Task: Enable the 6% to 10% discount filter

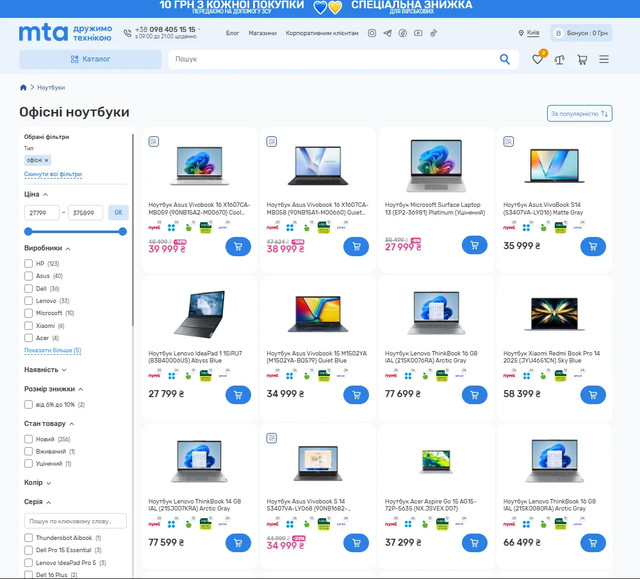Action: (x=28, y=404)
